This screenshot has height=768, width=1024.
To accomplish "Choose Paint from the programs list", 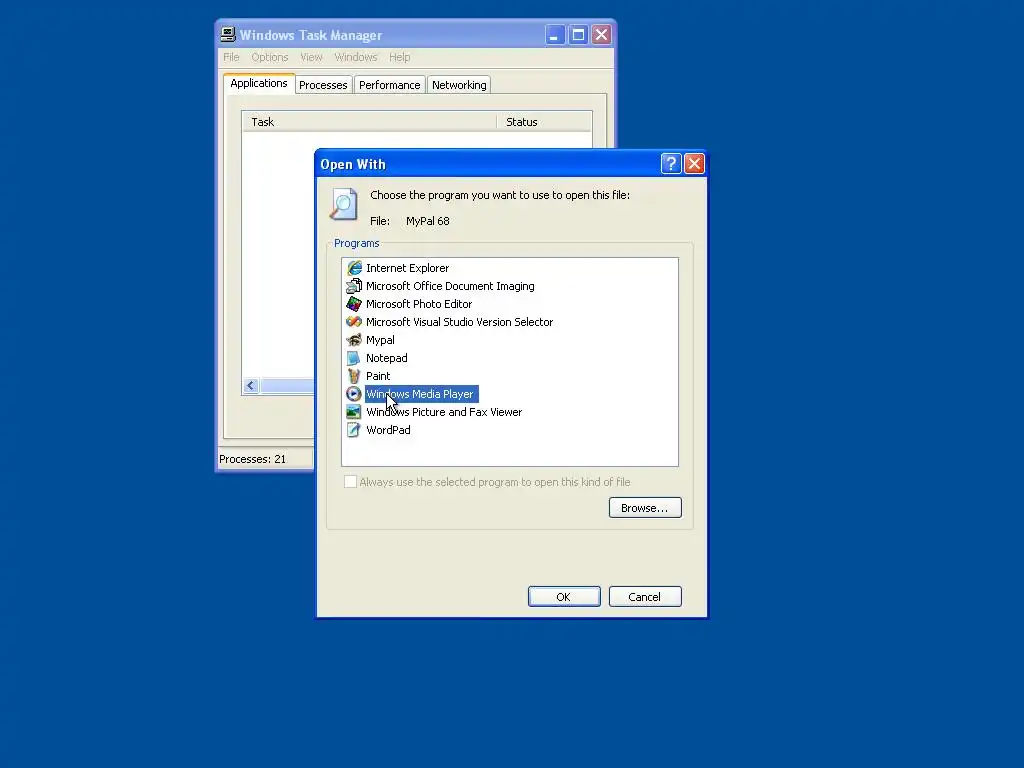I will coord(378,376).
